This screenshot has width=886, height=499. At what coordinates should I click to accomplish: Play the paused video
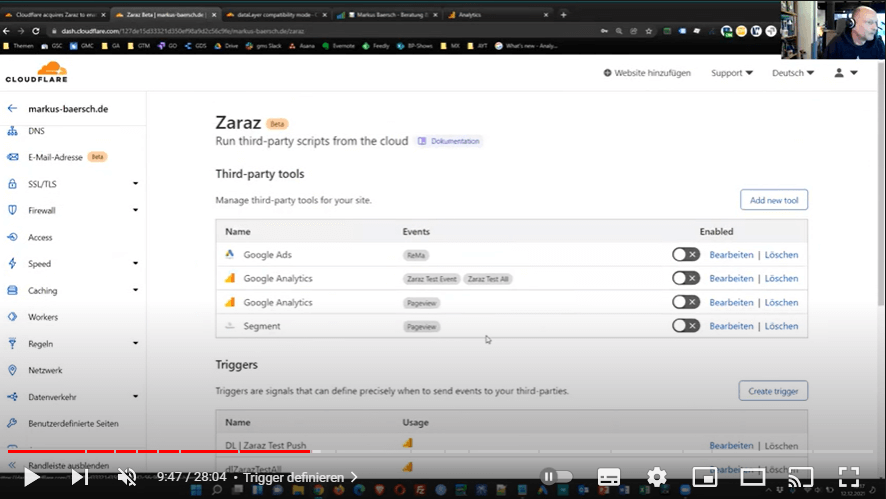pyautogui.click(x=32, y=478)
